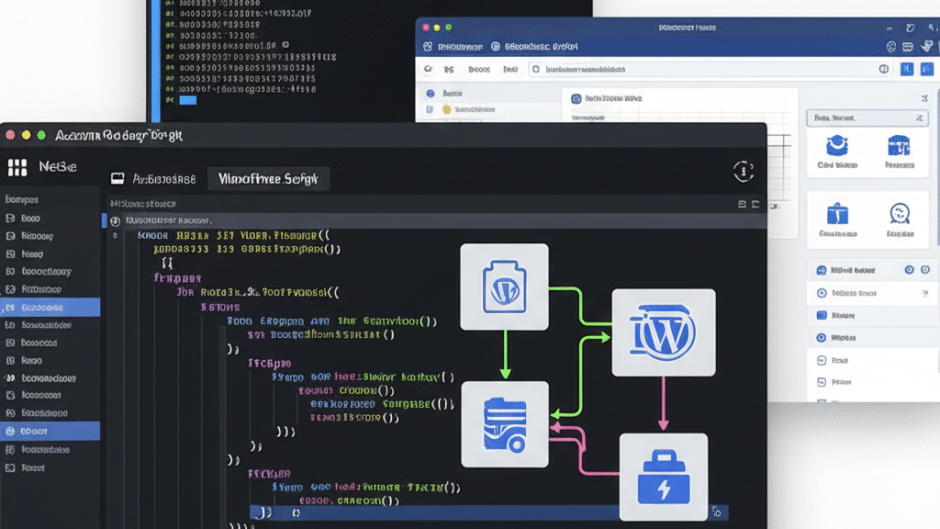Click the globe icon at right of blue toolbar
Viewport: 940px width, 529px height.
coord(891,46)
